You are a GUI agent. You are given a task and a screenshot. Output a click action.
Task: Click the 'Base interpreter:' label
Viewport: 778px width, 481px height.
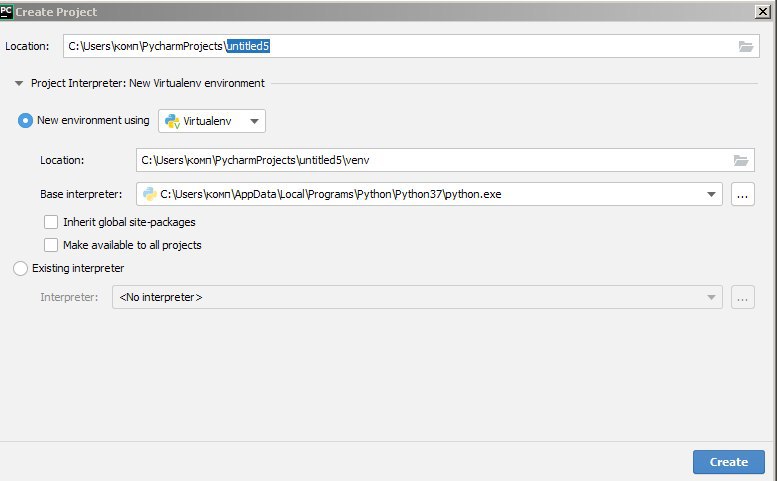[x=81, y=194]
